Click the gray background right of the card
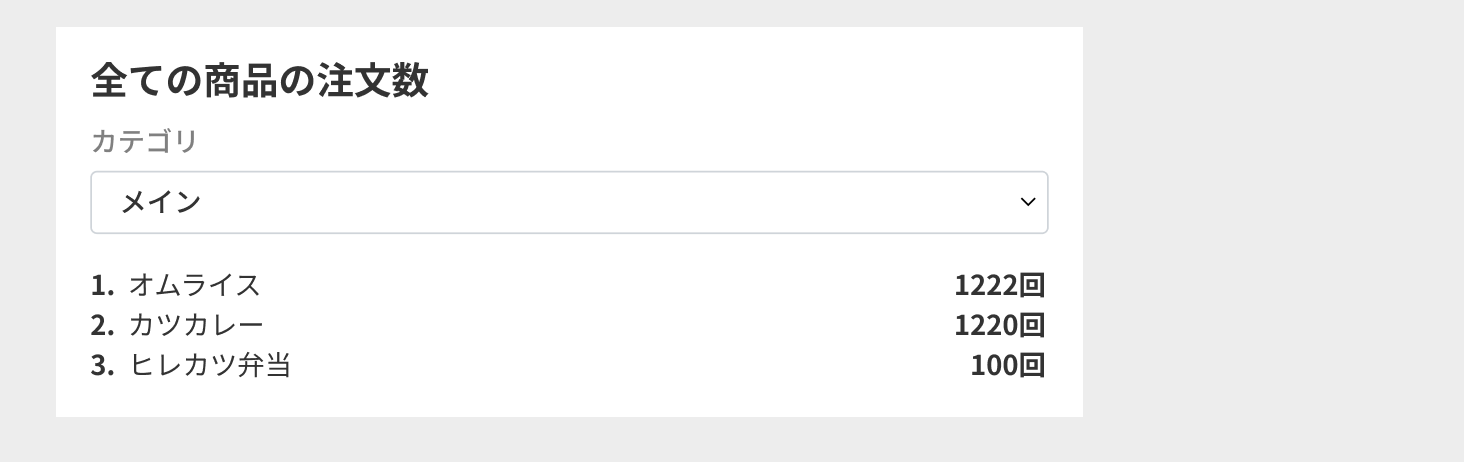Viewport: 1464px width, 462px height. tap(1270, 230)
